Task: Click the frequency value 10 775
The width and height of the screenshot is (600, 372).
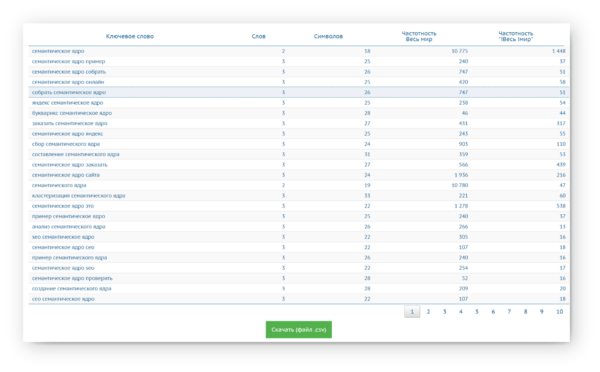Action: tap(460, 51)
